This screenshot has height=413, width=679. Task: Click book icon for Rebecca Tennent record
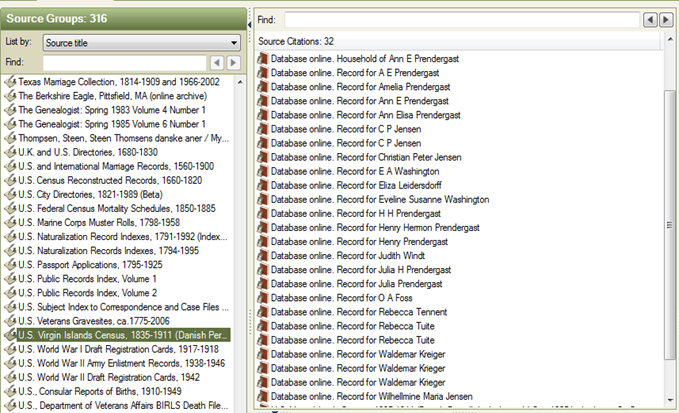(x=262, y=312)
